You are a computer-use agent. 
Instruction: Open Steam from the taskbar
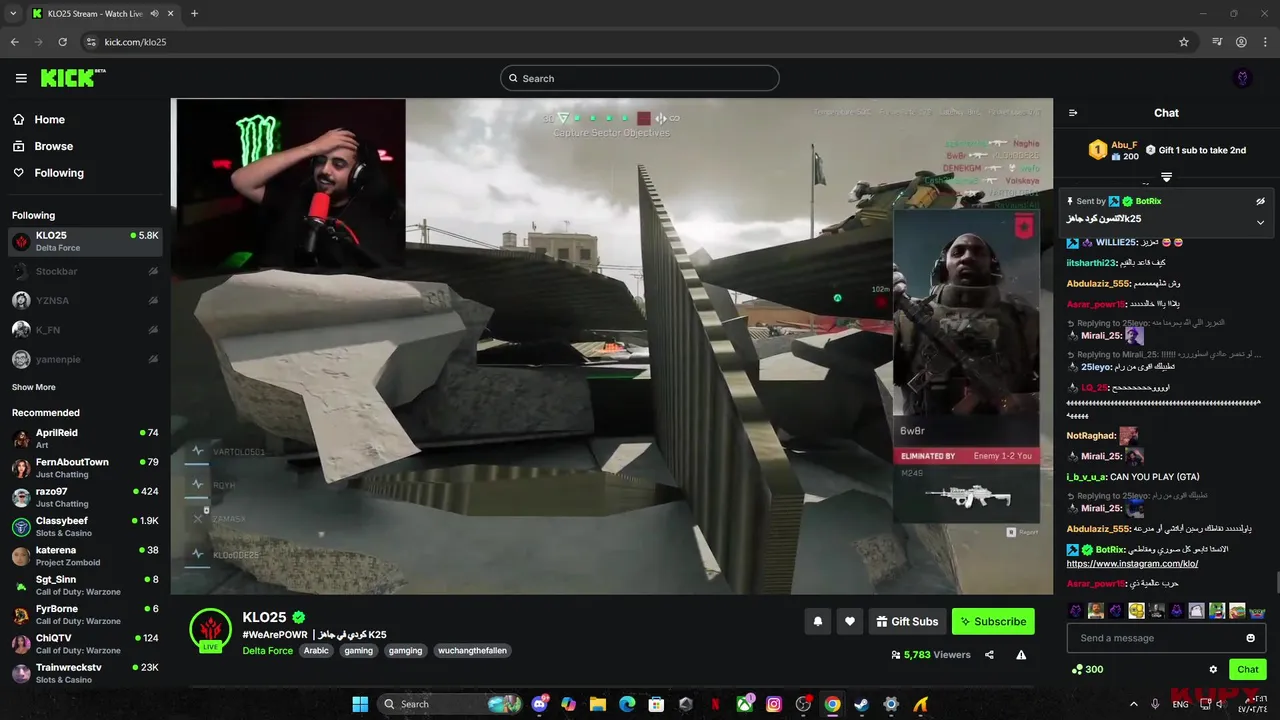(861, 704)
